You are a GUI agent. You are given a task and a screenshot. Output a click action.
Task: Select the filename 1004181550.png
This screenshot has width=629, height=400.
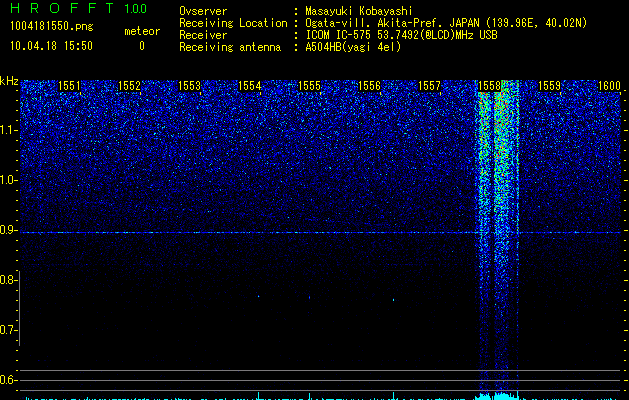52,27
